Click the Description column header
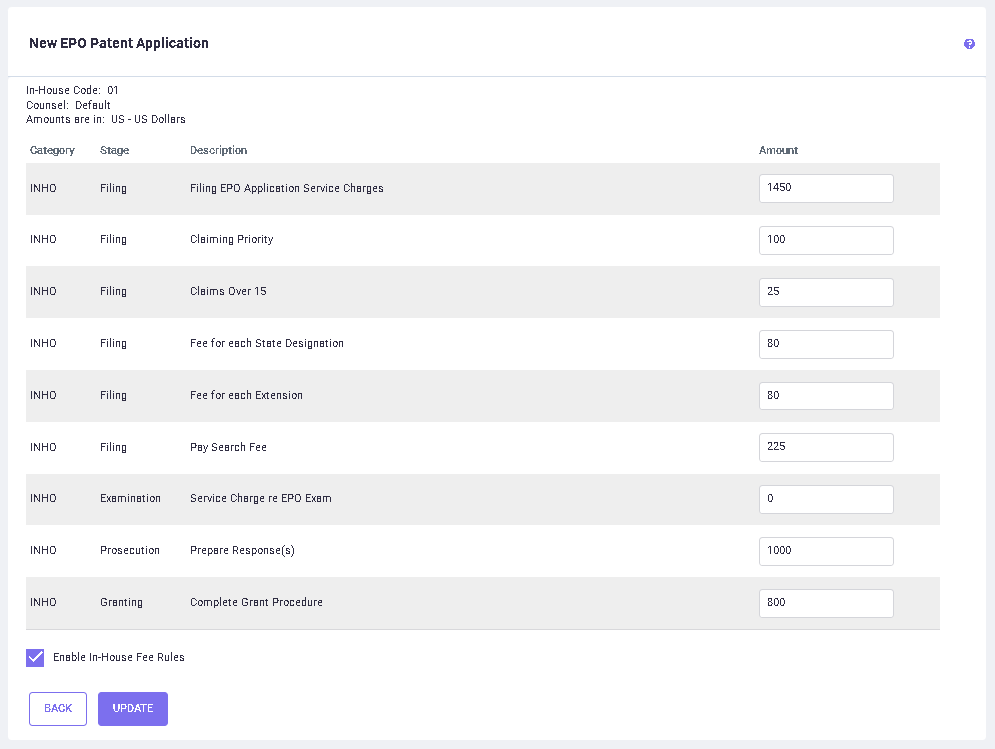 coord(218,150)
